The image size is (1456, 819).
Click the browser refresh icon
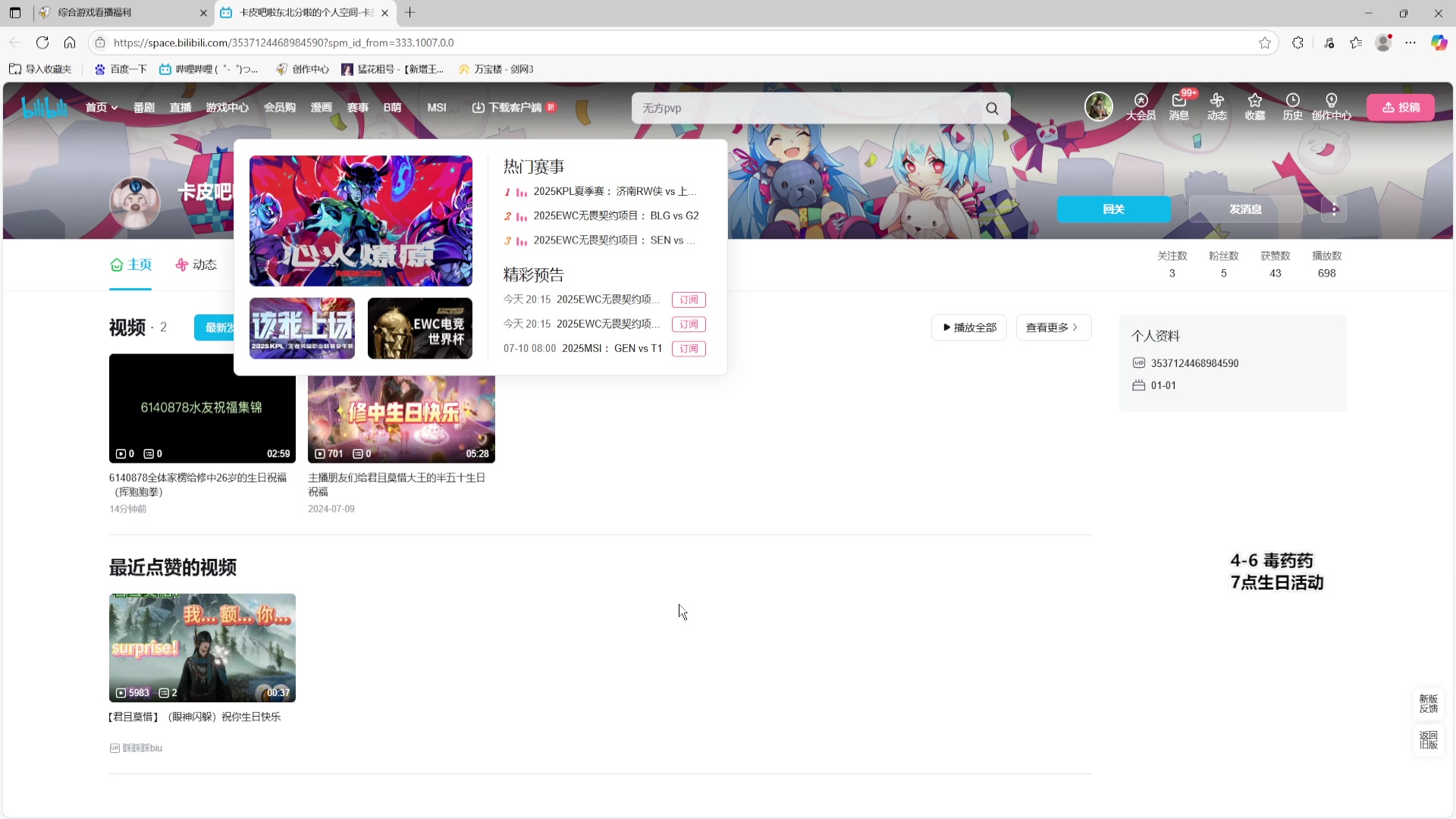[42, 42]
